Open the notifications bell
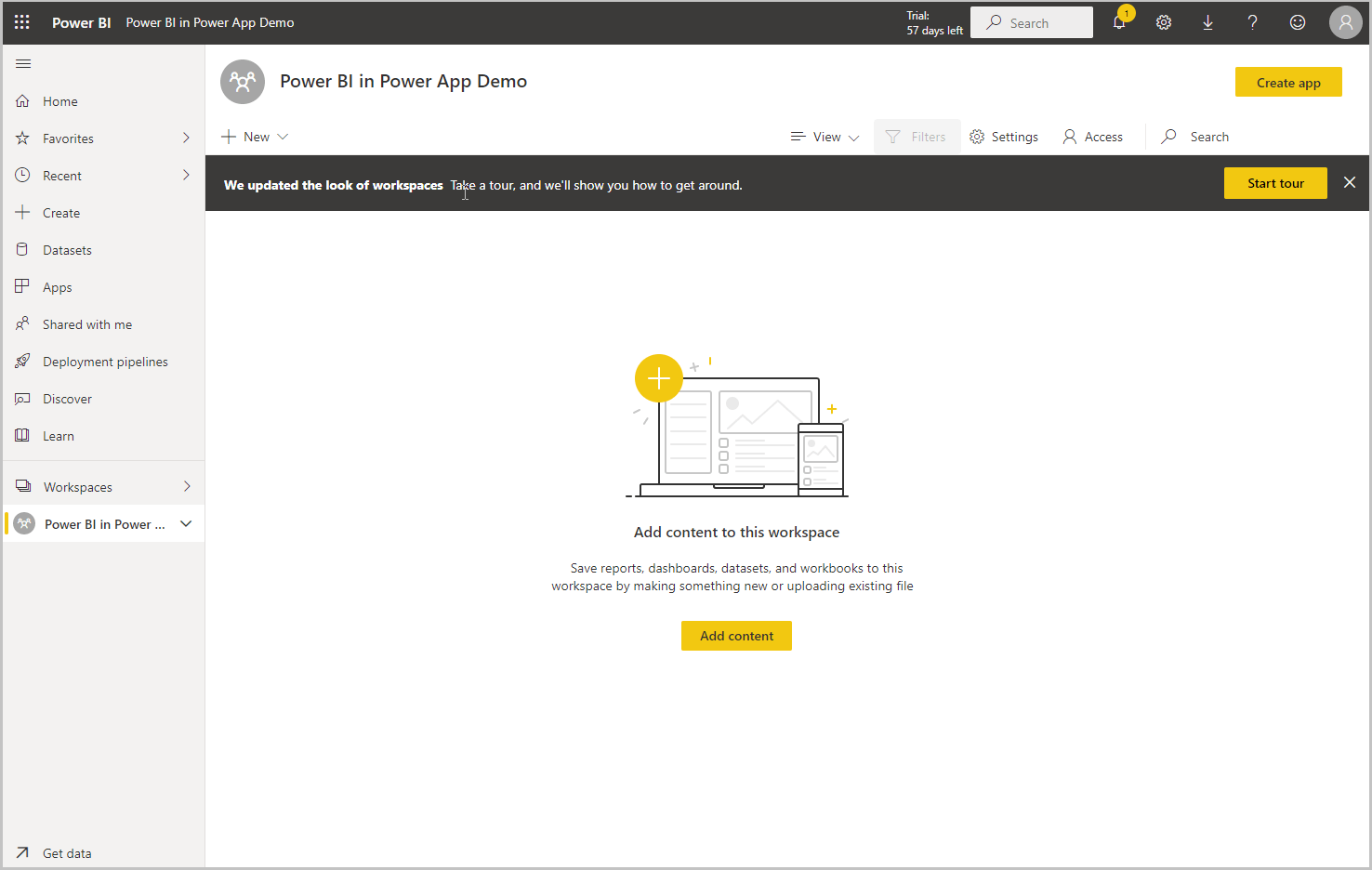This screenshot has width=1372, height=870. pyautogui.click(x=1119, y=22)
